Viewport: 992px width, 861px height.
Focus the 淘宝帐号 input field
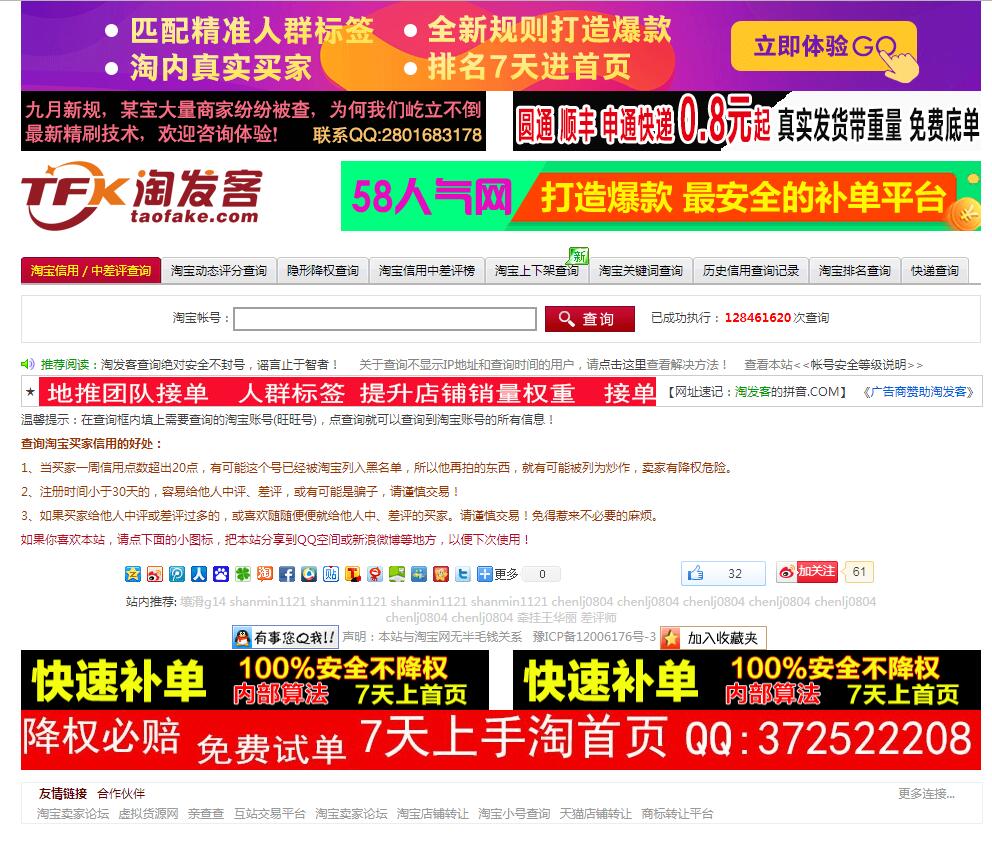[385, 319]
